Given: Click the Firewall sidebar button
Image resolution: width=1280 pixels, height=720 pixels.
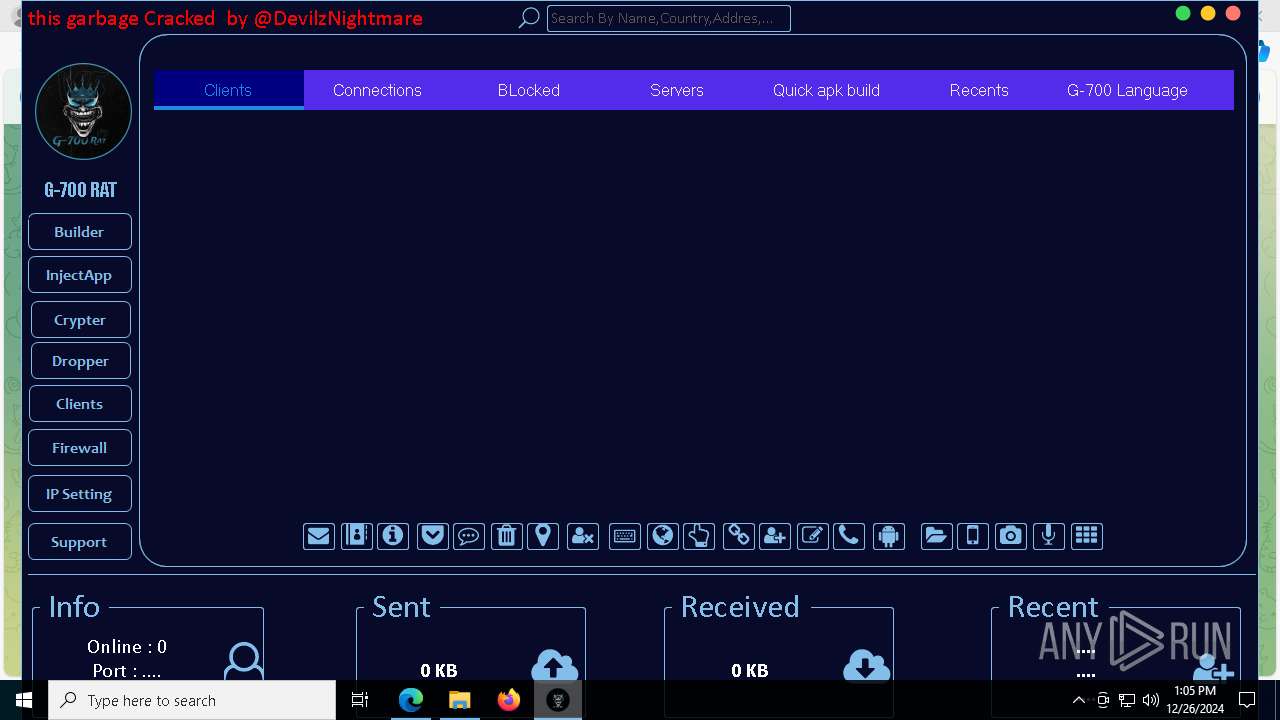Looking at the screenshot, I should point(79,448).
